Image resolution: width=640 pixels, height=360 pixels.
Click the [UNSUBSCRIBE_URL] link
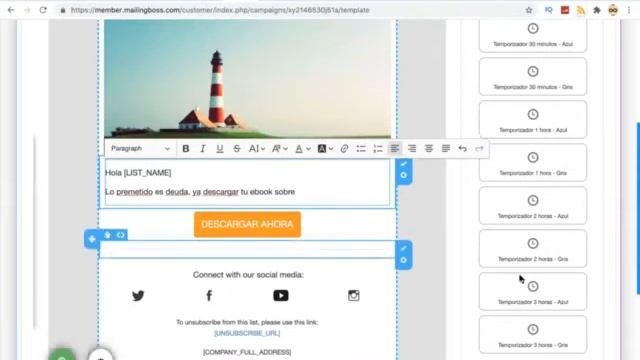point(247,333)
